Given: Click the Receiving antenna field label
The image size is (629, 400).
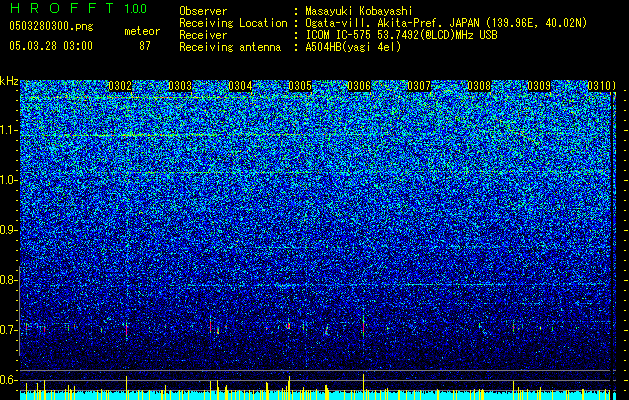Looking at the screenshot, I should [230, 47].
